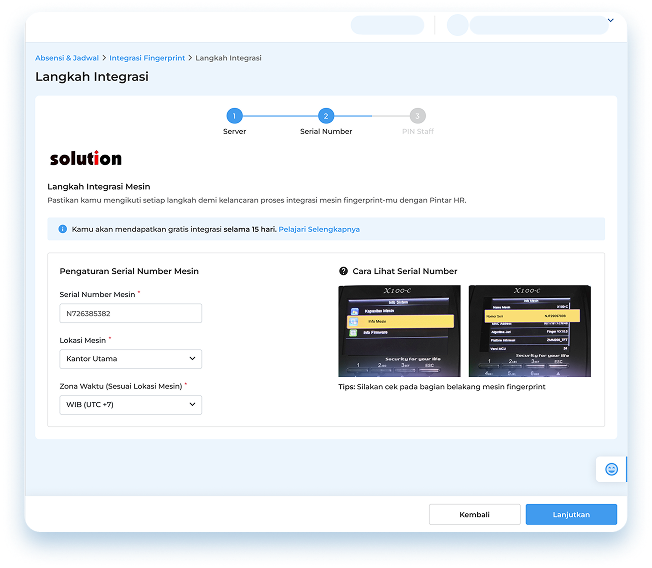
Task: Open the left fingerprint machine menu photo
Action: tap(399, 331)
